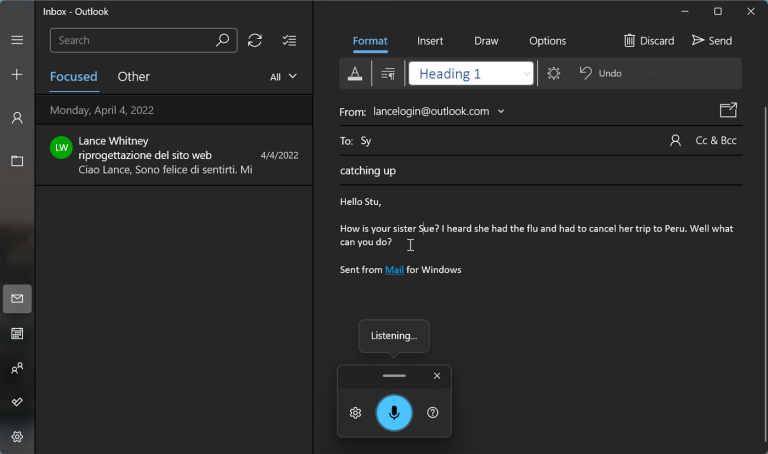Image resolution: width=768 pixels, height=454 pixels.
Task: Open voice typing settings gear
Action: coord(355,413)
